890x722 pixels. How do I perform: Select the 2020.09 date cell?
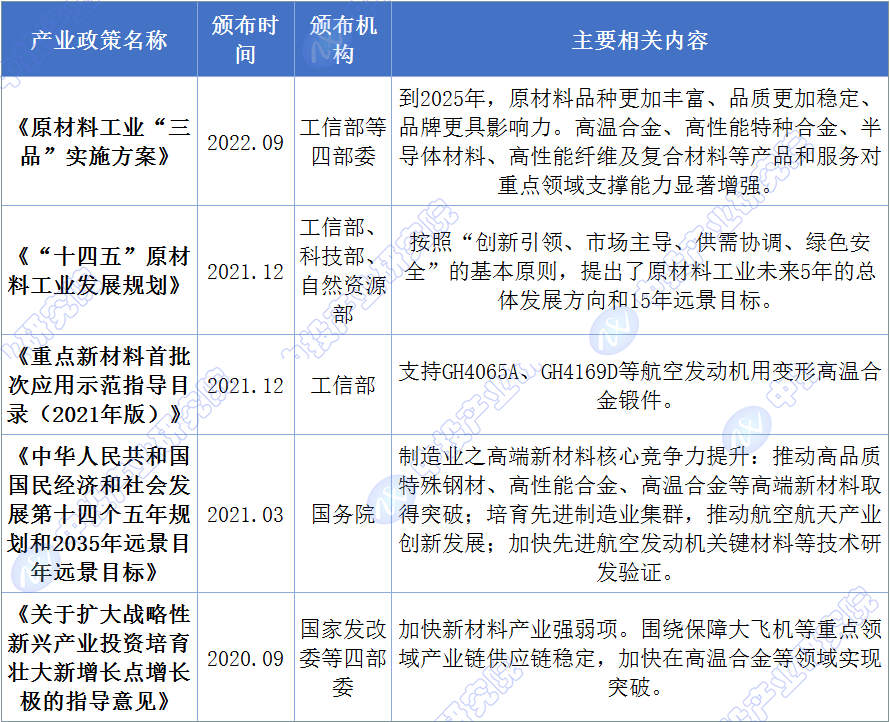pyautogui.click(x=245, y=658)
